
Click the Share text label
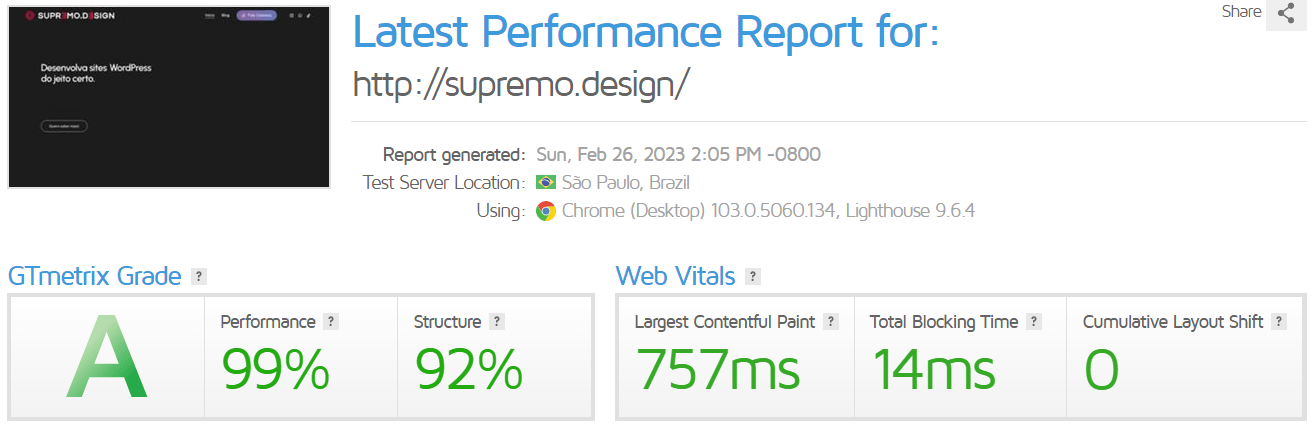pyautogui.click(x=1241, y=12)
